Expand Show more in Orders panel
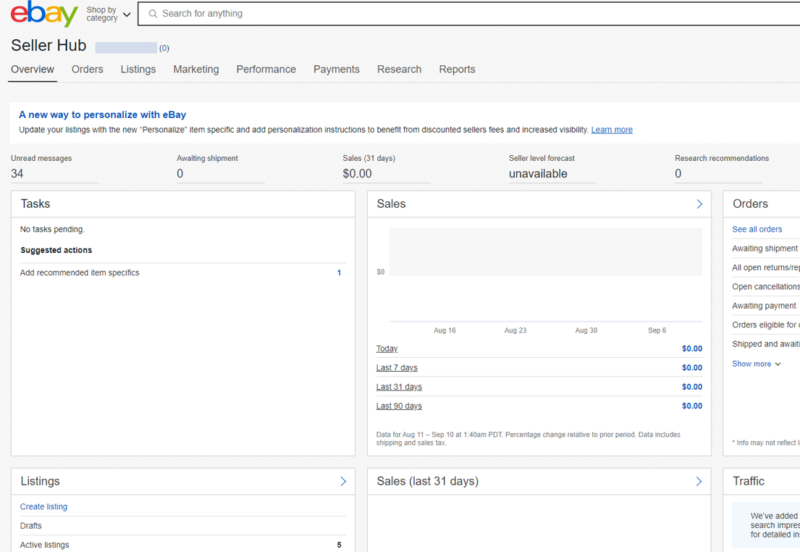This screenshot has height=552, width=800. (756, 364)
